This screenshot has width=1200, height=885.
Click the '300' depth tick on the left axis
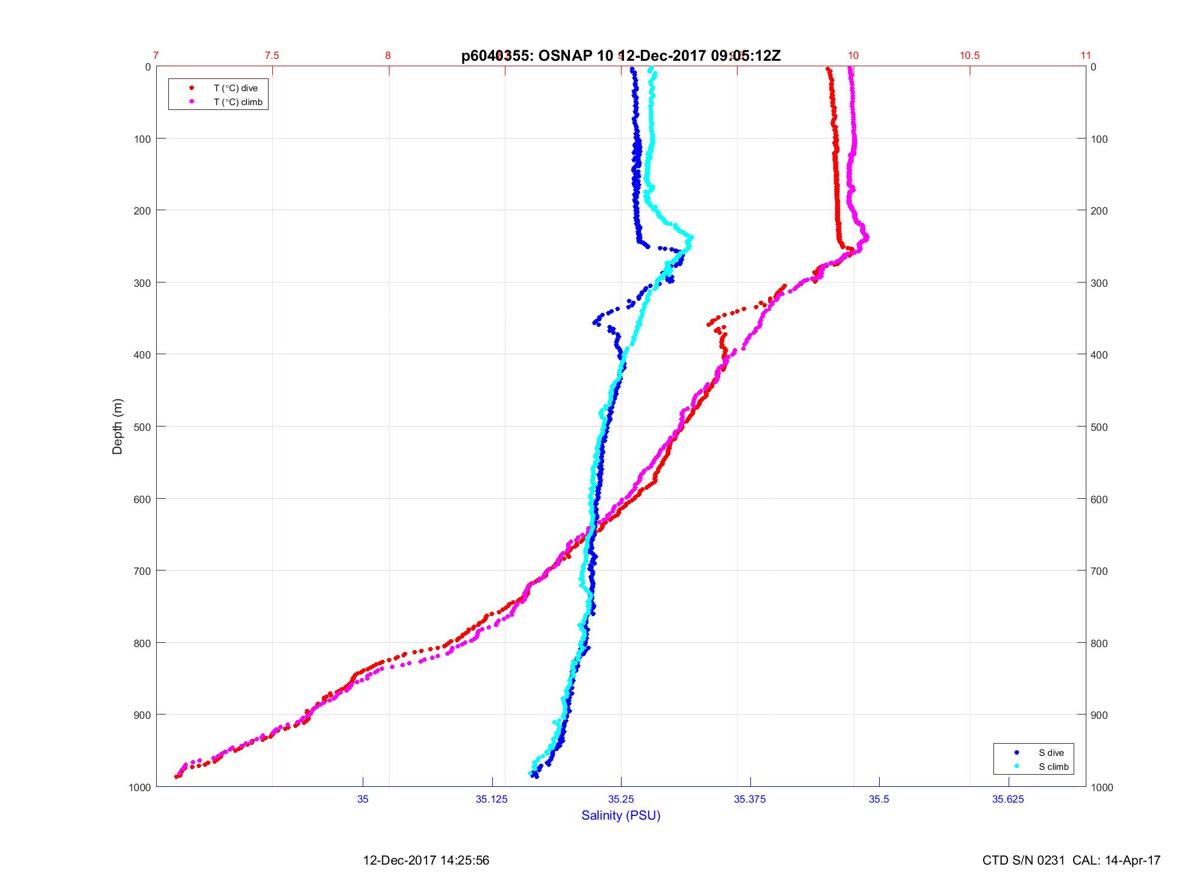click(x=140, y=283)
